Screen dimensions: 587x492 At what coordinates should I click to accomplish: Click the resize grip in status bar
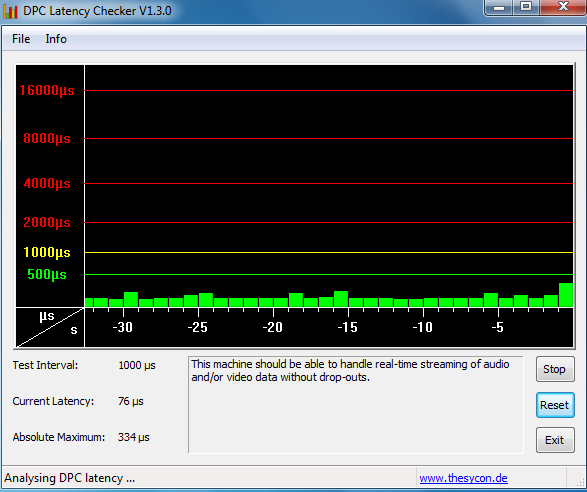(x=580, y=481)
